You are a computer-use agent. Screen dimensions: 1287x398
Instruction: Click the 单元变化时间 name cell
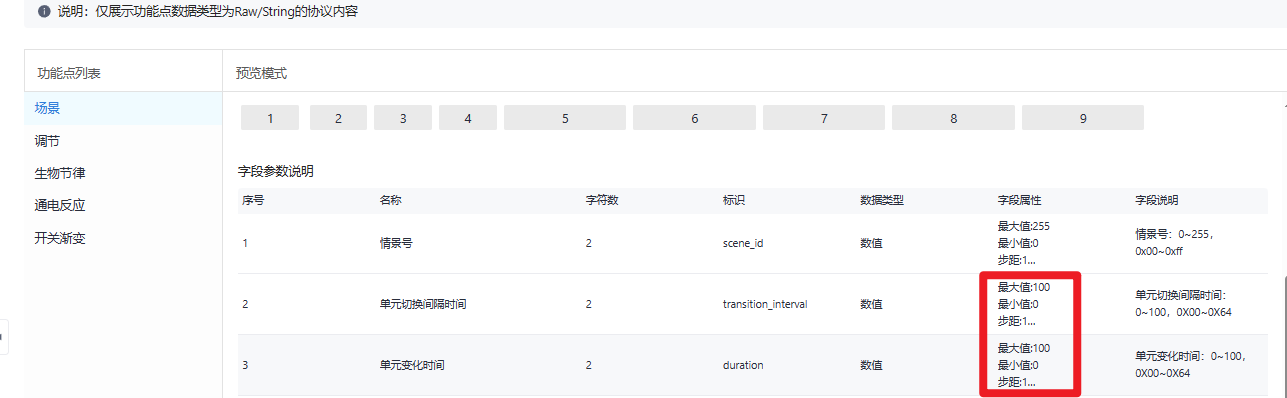click(412, 365)
